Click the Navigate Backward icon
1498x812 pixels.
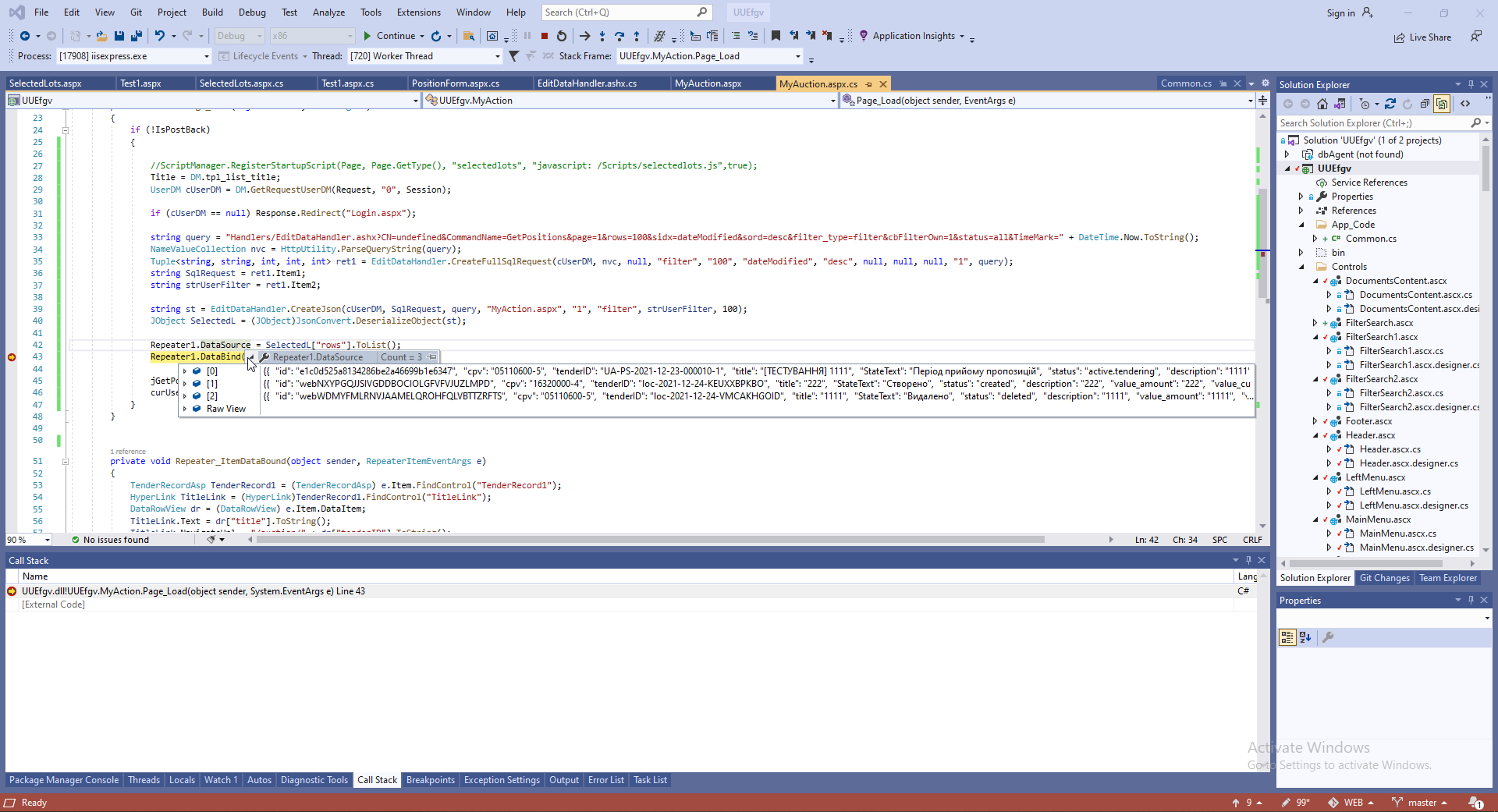(25, 36)
